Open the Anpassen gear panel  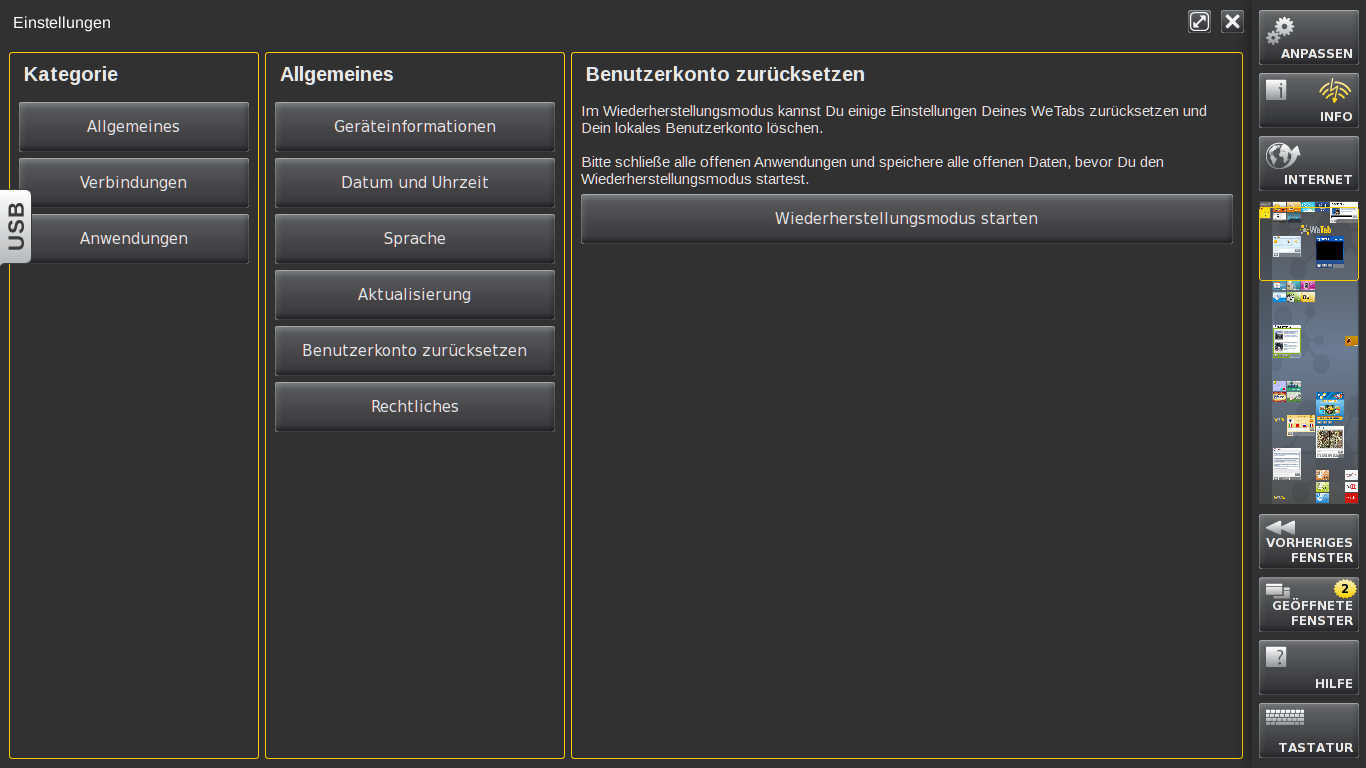(1308, 38)
